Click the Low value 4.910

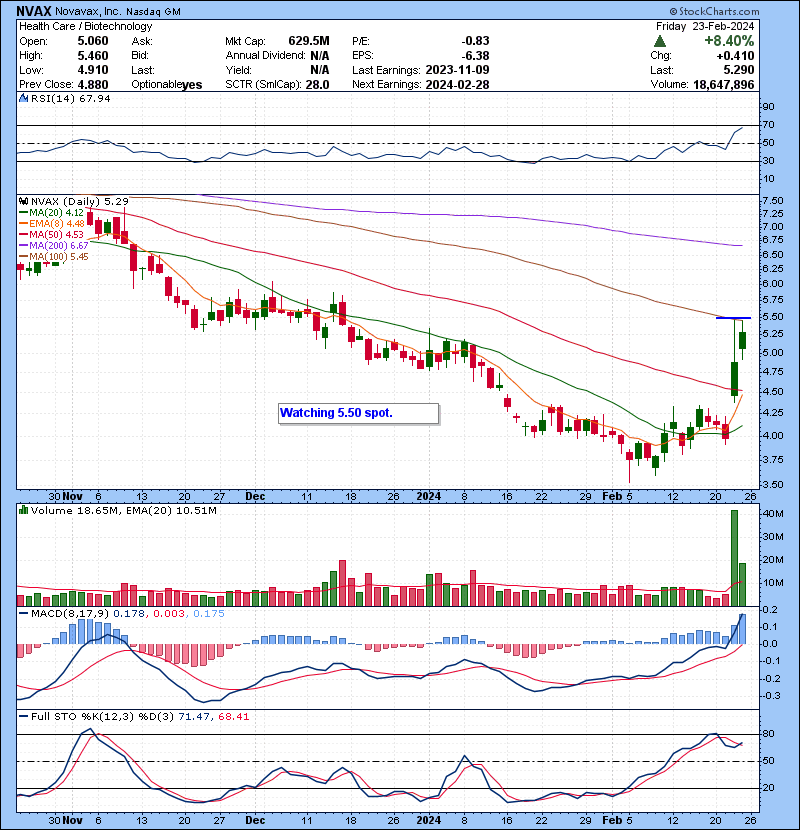tap(93, 70)
